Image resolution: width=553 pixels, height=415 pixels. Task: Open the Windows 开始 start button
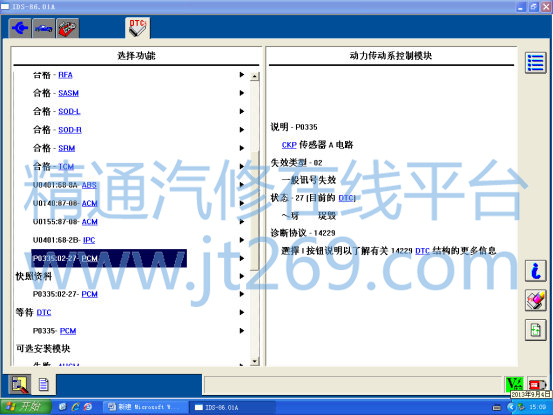click(x=25, y=407)
